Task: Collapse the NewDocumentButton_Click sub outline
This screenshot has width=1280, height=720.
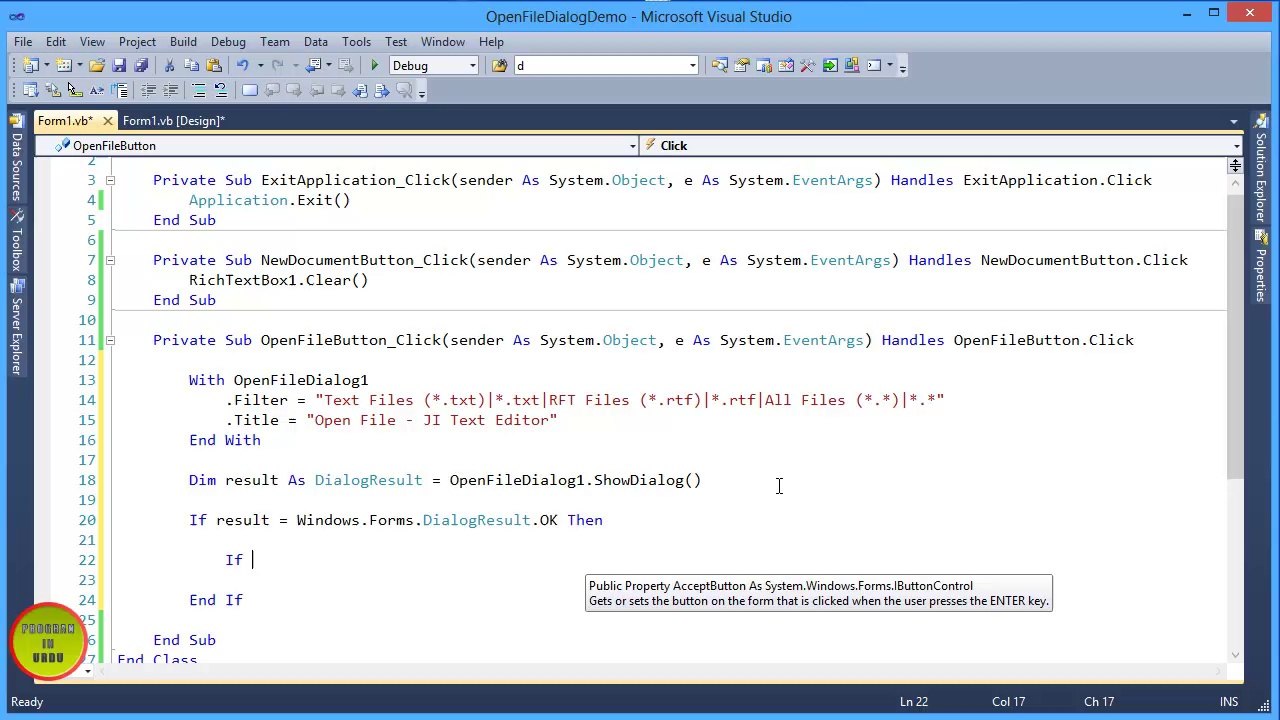Action: 110,260
